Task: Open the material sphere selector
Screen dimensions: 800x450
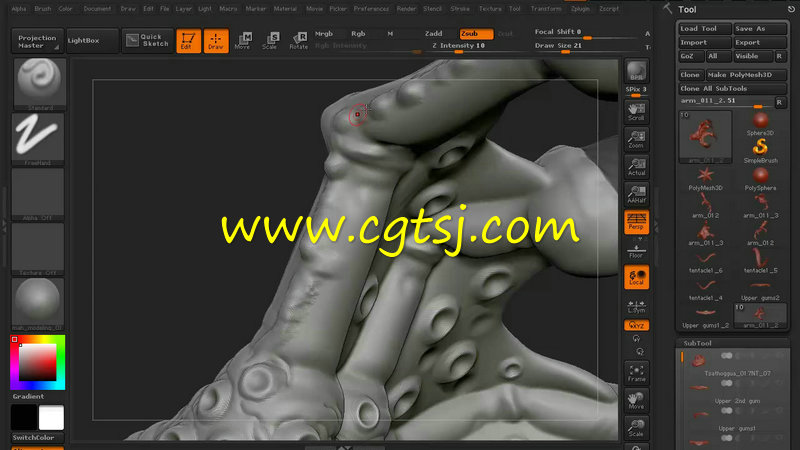Action: pyautogui.click(x=38, y=304)
